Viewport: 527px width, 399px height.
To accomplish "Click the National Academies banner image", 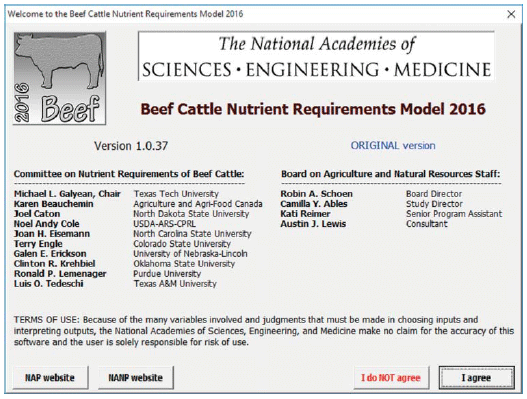I will point(316,56).
